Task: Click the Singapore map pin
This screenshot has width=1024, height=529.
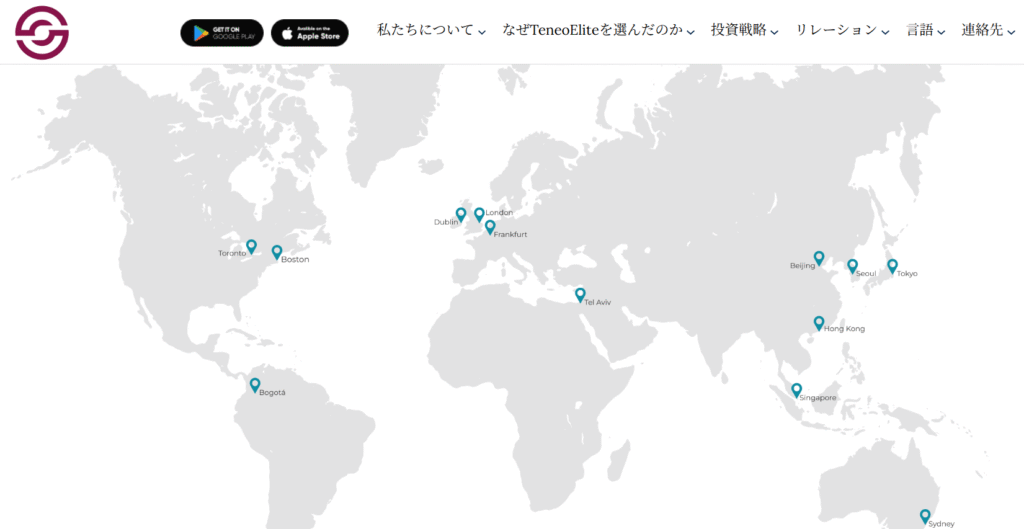Action: 797,391
